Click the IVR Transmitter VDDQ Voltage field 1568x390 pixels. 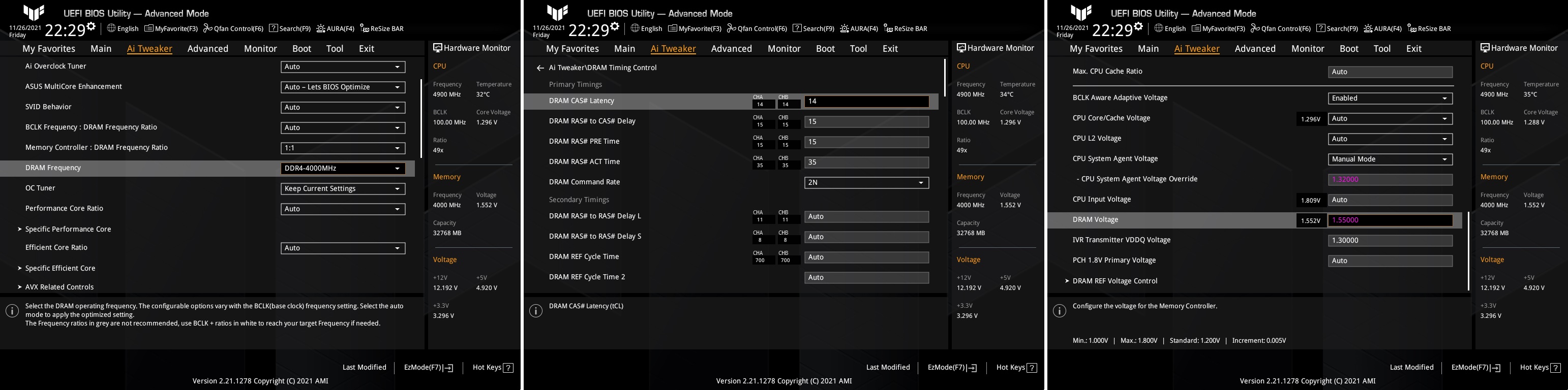point(1390,240)
